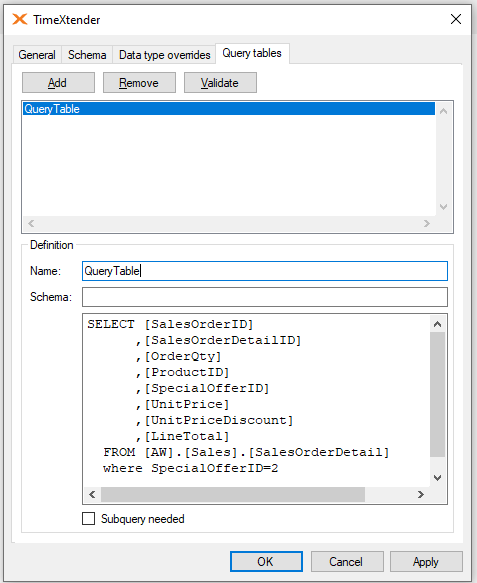Click the list's scroll down arrow
The height and width of the screenshot is (583, 477).
[x=443, y=207]
